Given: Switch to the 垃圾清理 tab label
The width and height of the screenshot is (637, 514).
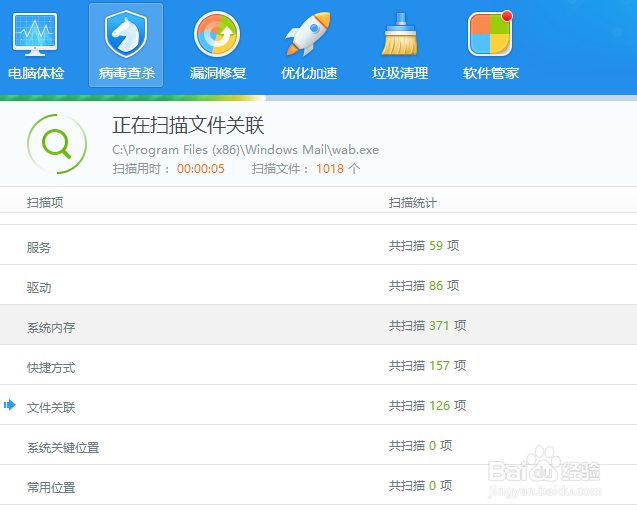Looking at the screenshot, I should 400,74.
